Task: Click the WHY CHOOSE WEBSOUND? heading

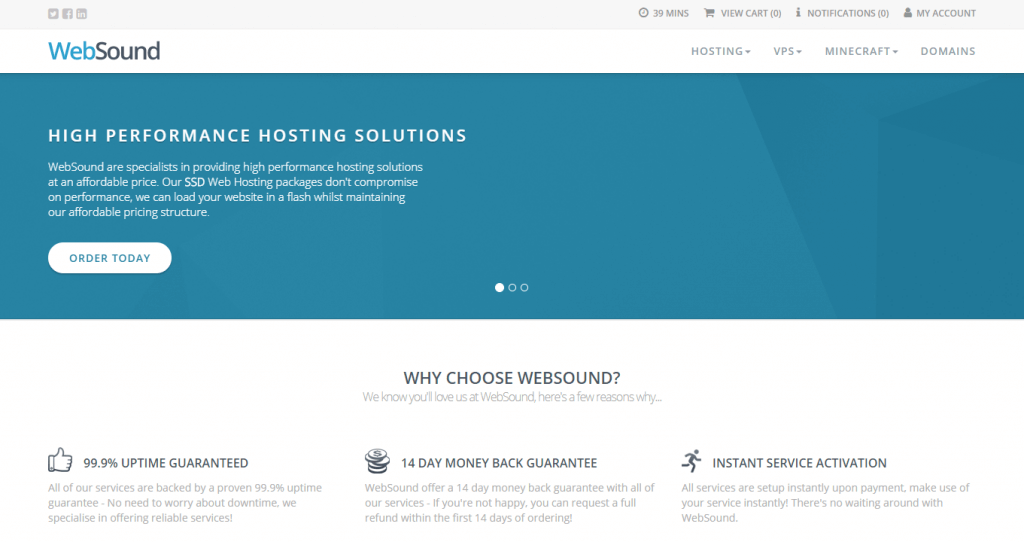Action: coord(512,377)
